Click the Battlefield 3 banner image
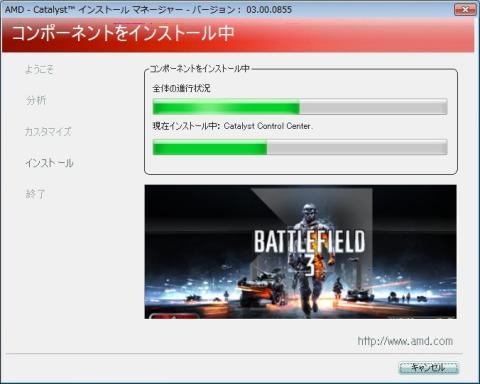This screenshot has width=480, height=384. click(300, 252)
